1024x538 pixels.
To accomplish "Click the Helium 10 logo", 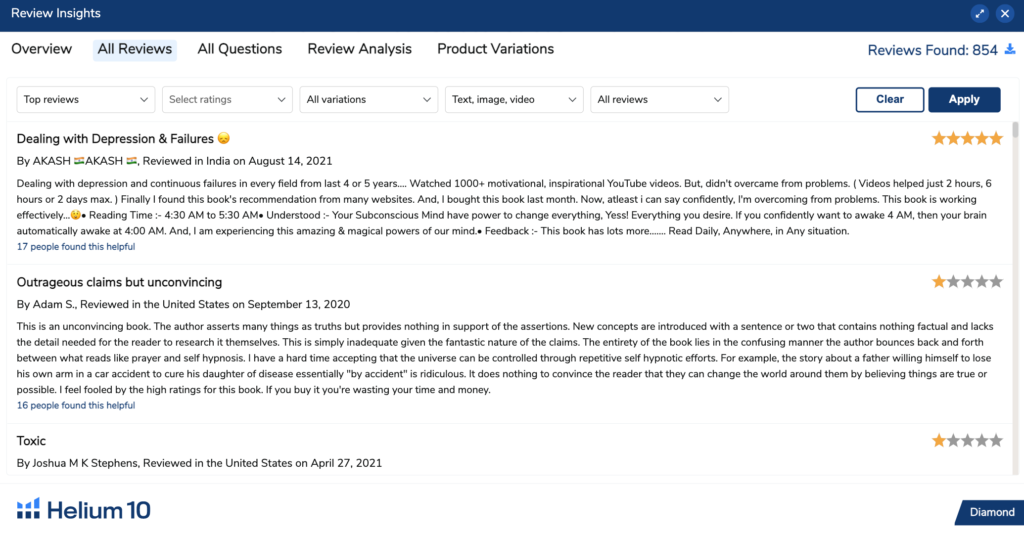I will [84, 510].
